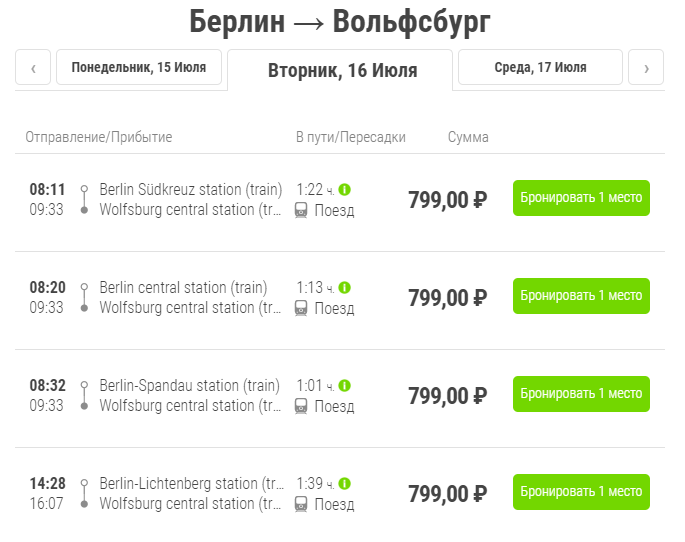Click info icon next to 1:01 duration

pos(345,385)
